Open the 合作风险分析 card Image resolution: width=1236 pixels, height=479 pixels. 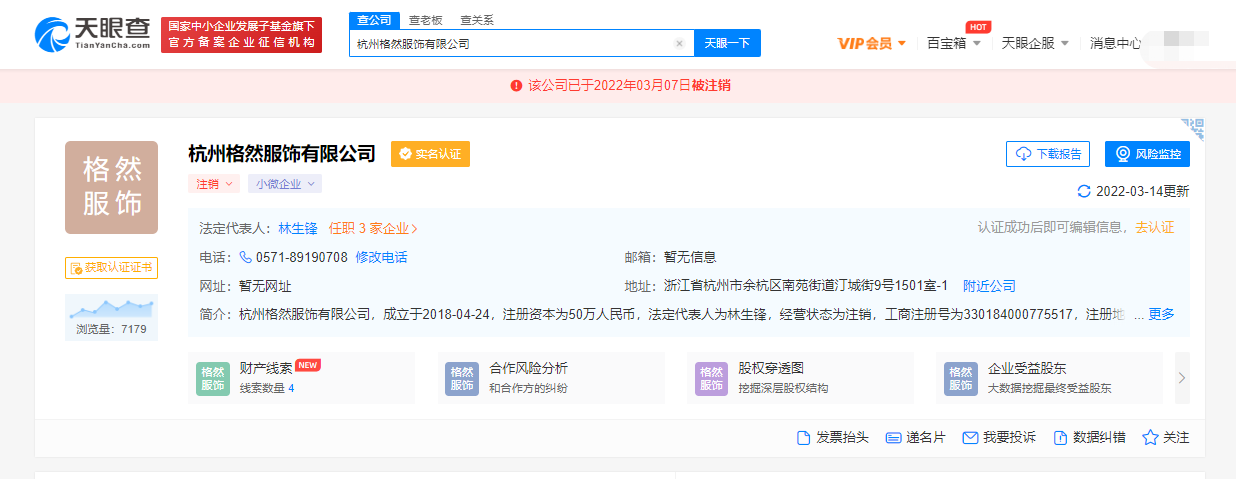click(551, 377)
